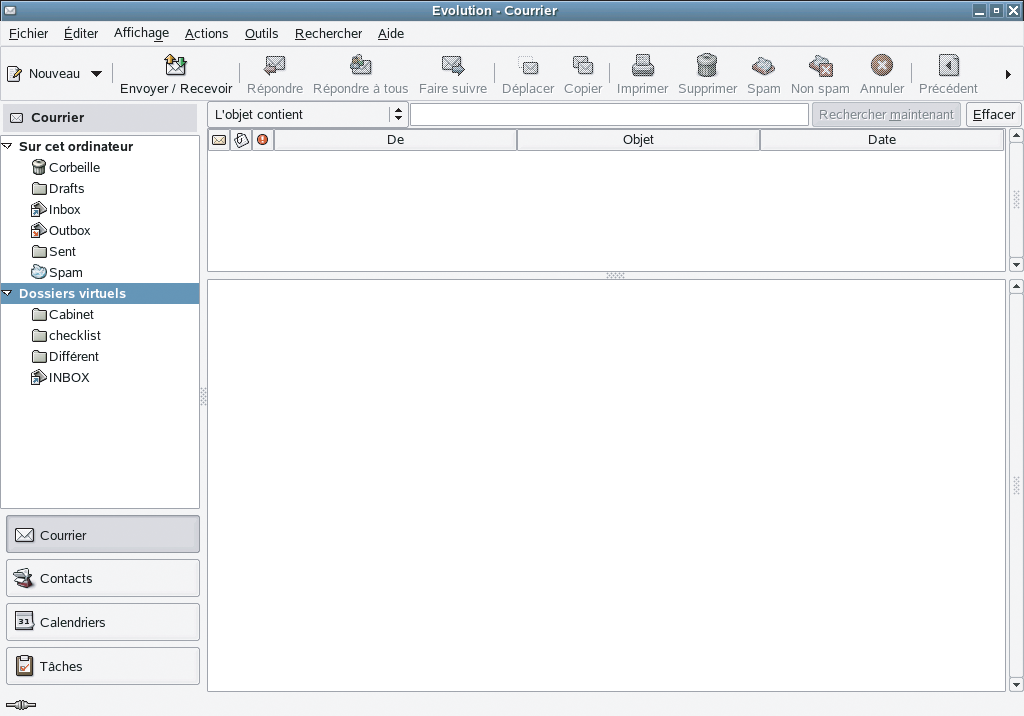
Task: Toggle the priority flag column header
Action: pyautogui.click(x=263, y=139)
